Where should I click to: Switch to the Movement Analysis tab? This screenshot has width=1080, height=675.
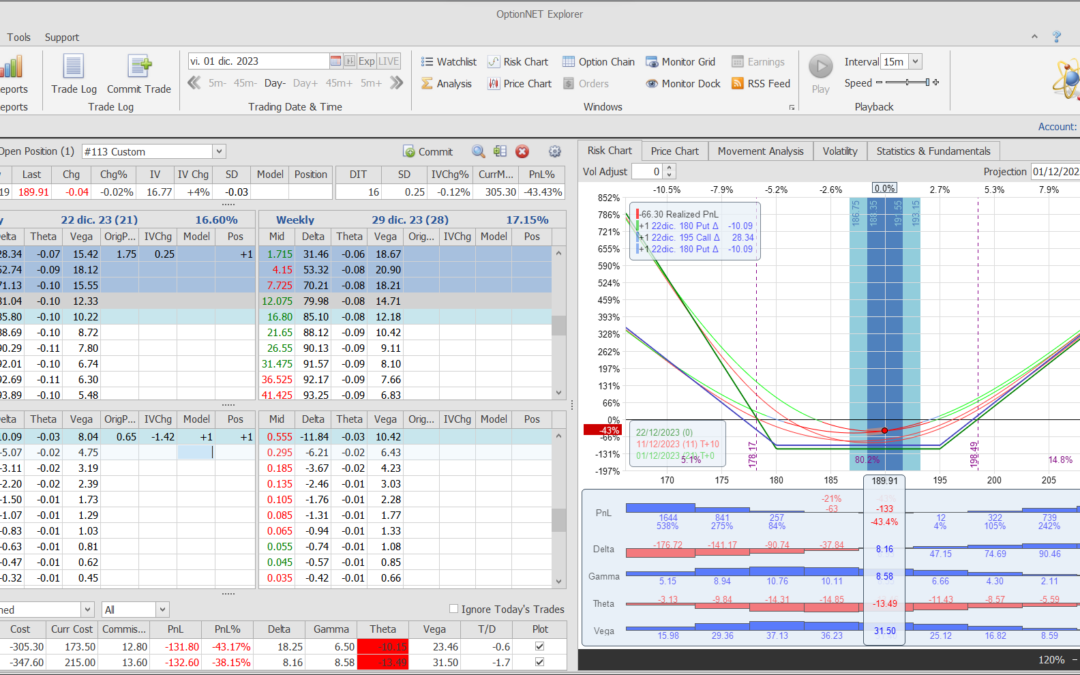coord(760,151)
